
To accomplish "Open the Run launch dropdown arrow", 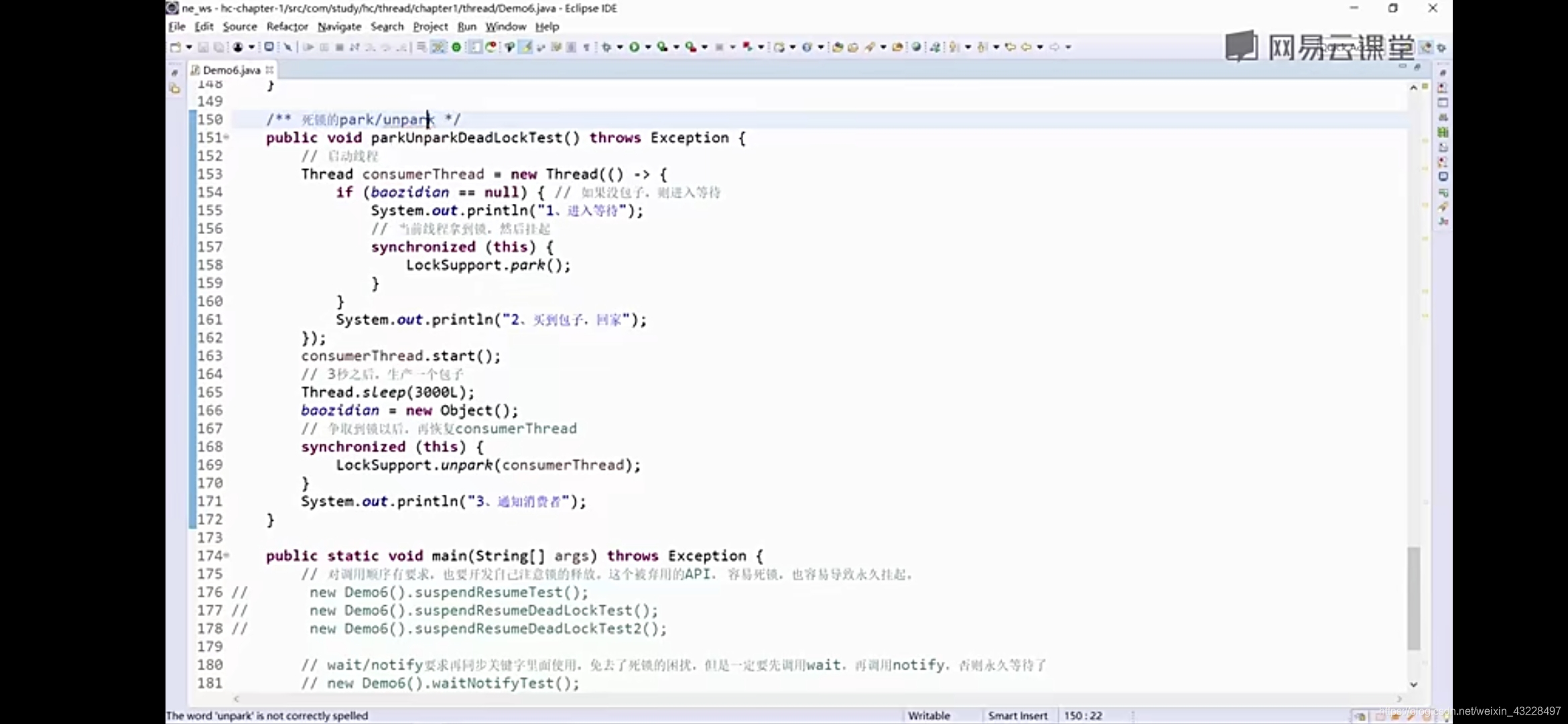I will coord(648,47).
